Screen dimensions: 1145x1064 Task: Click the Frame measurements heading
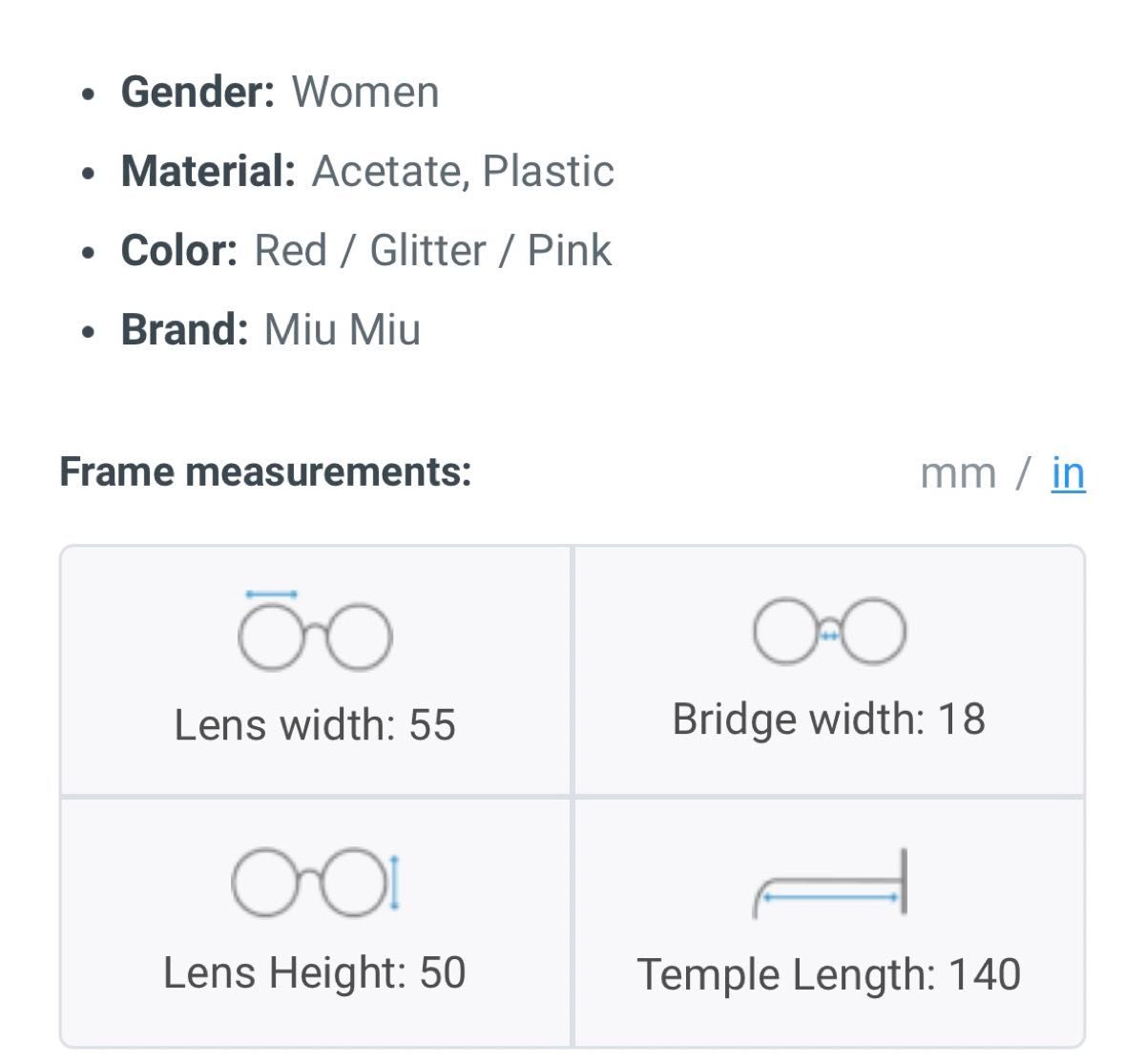pos(265,471)
